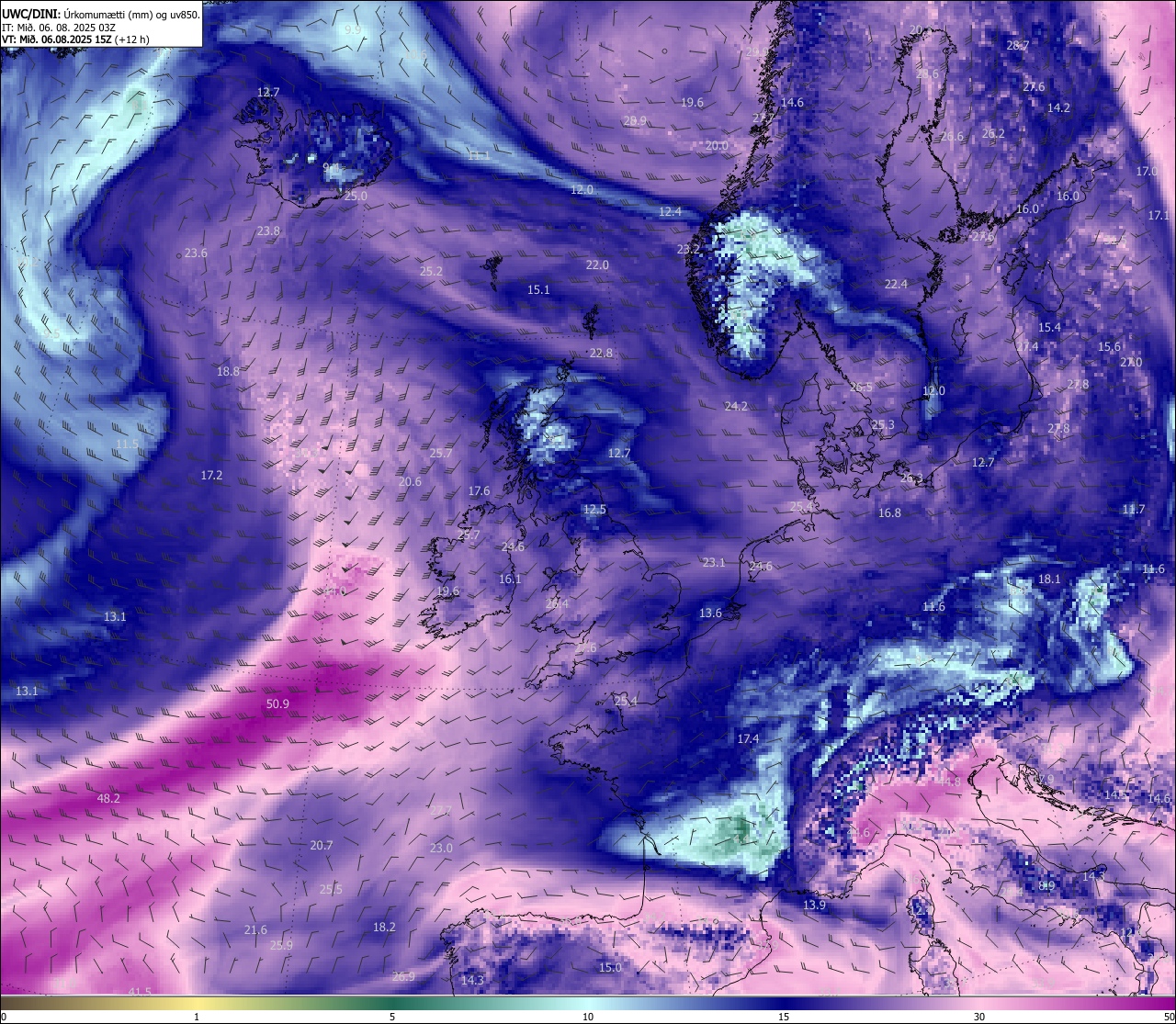
Task: Click the 15.4 value over the Baltic states
Action: click(1049, 327)
